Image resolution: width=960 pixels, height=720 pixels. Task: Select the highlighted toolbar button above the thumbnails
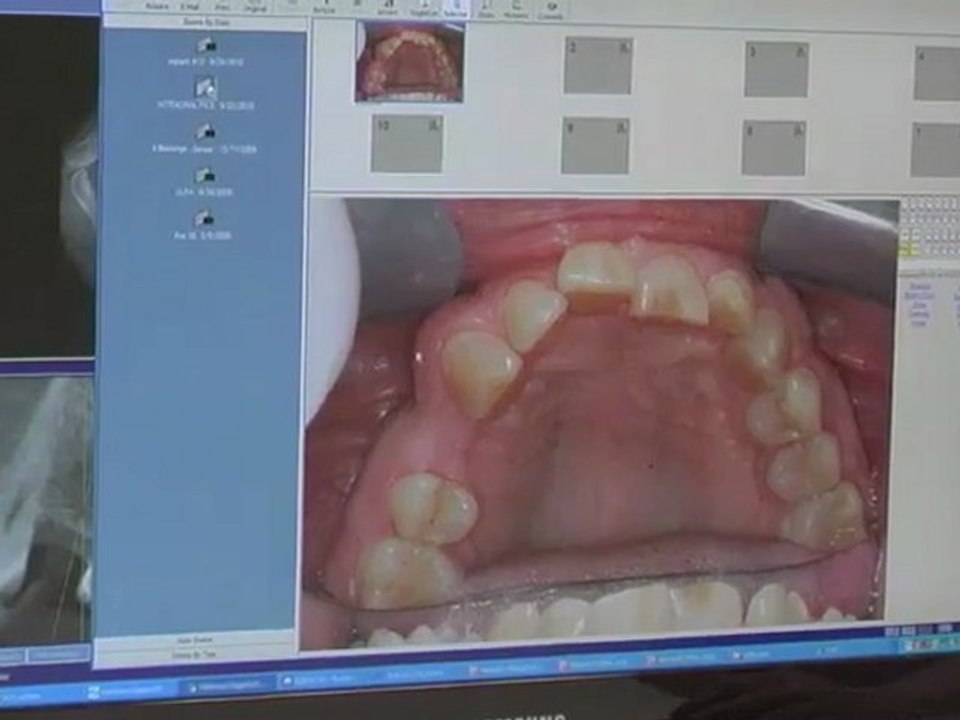point(455,7)
